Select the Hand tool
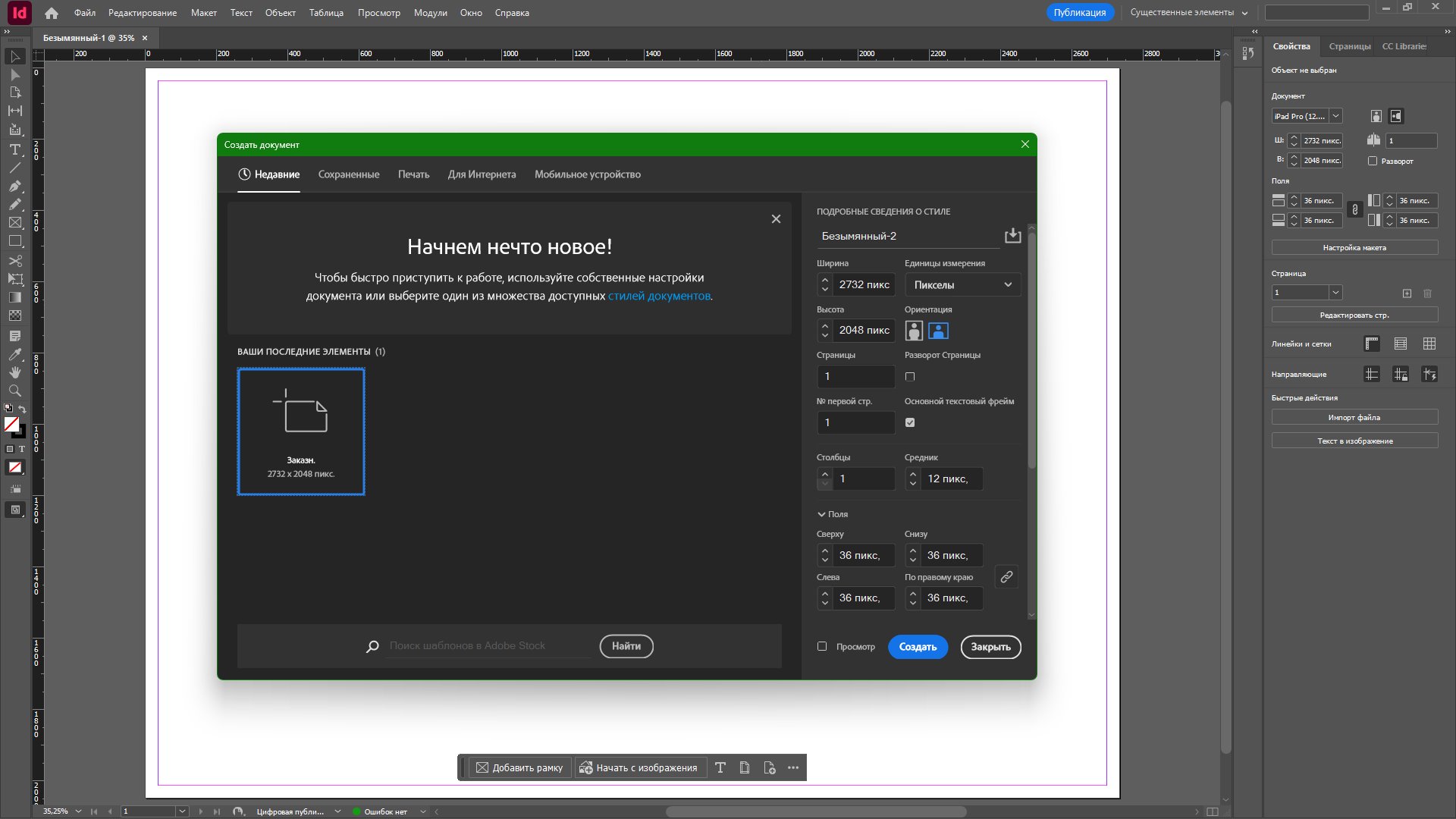Image resolution: width=1456 pixels, height=819 pixels. [x=14, y=372]
